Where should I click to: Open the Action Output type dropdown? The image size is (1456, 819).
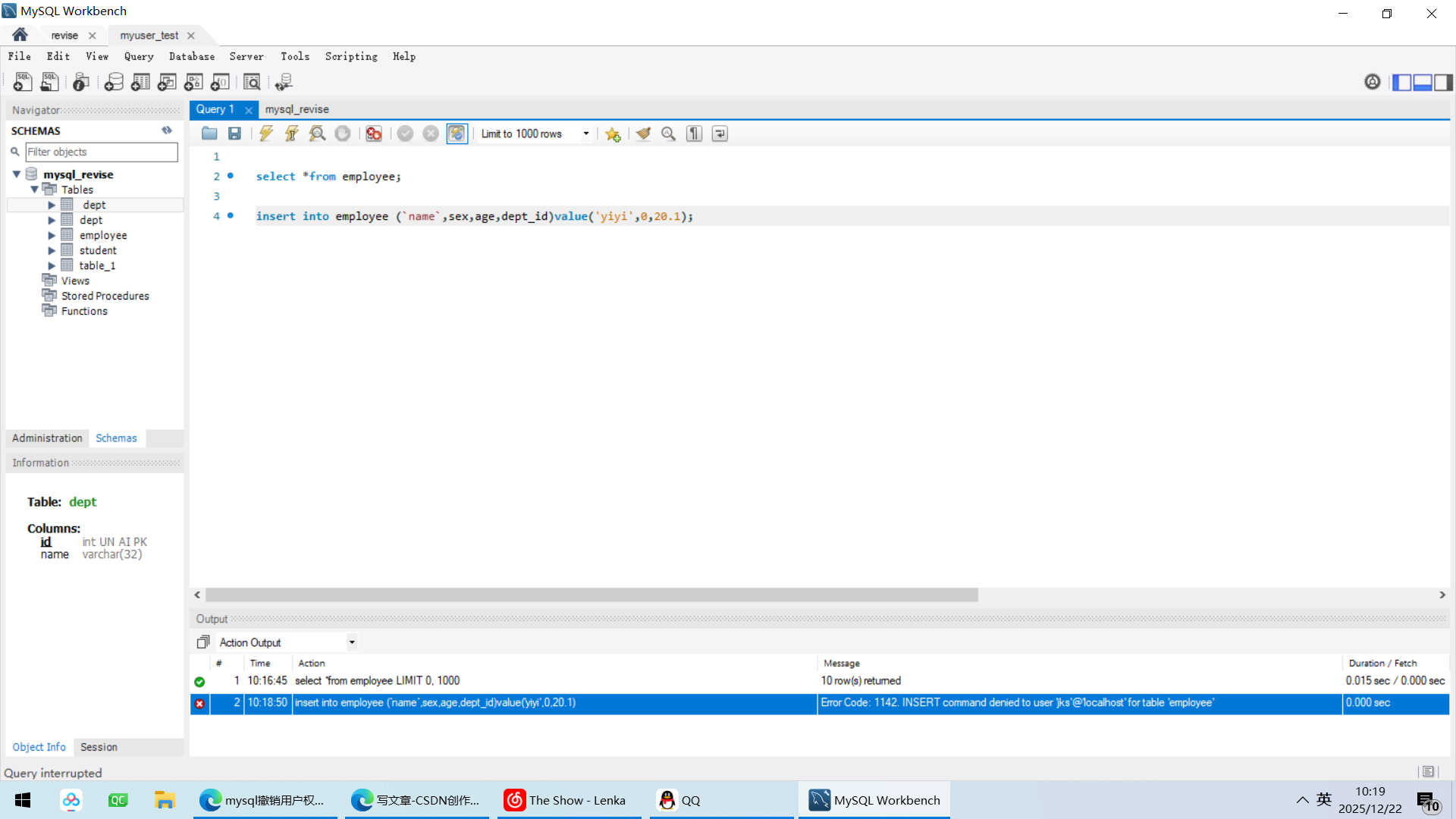point(352,642)
